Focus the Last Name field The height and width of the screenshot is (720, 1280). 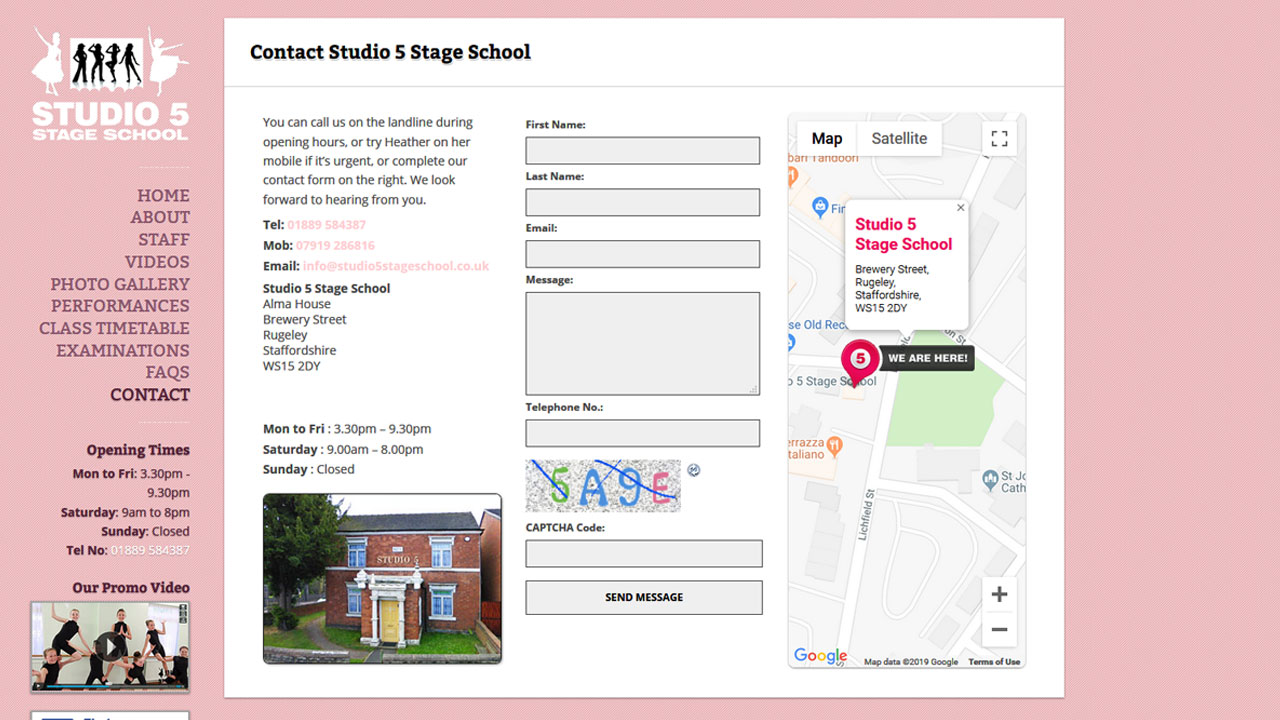click(643, 202)
